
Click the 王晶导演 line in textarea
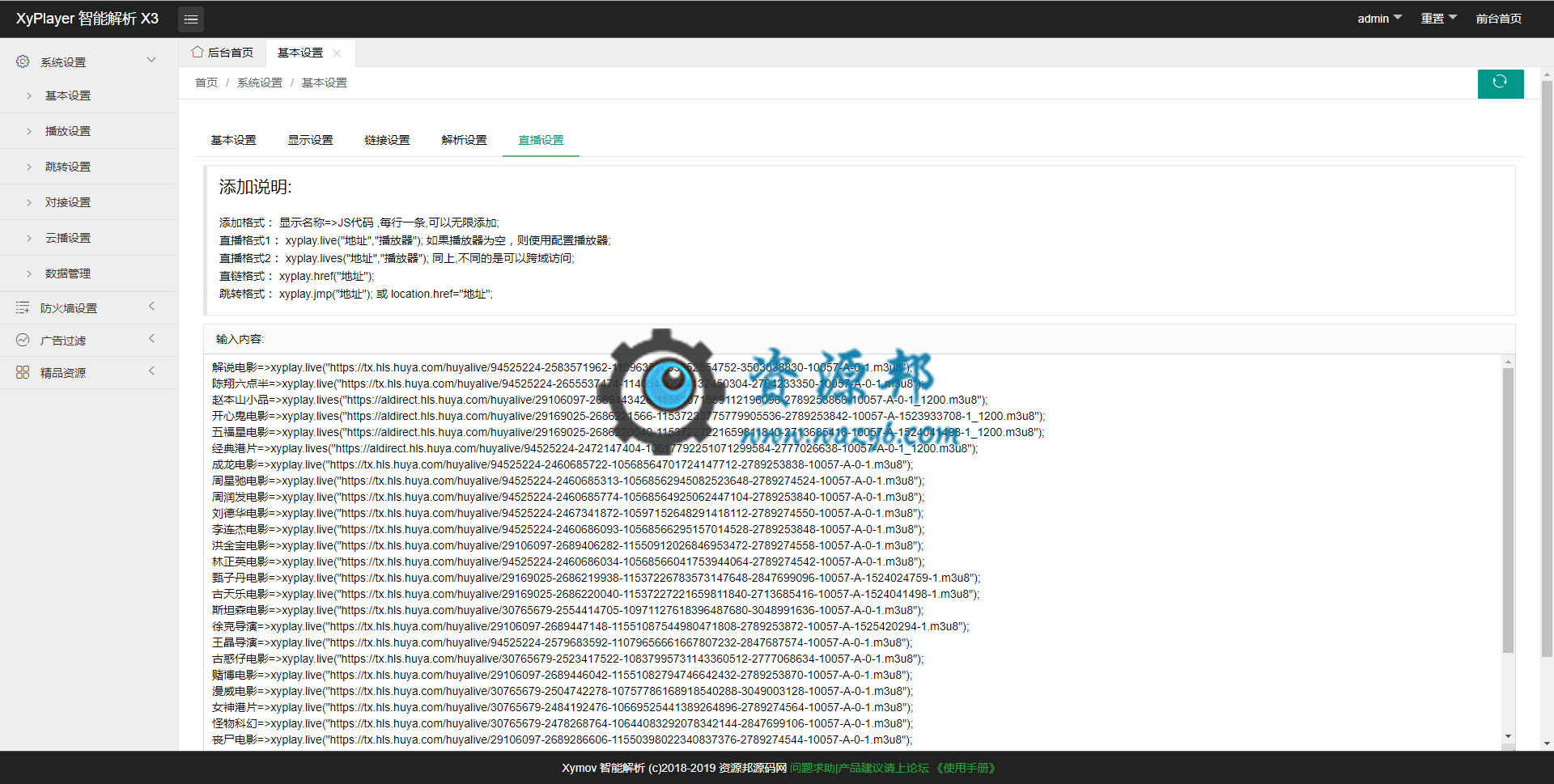[563, 642]
